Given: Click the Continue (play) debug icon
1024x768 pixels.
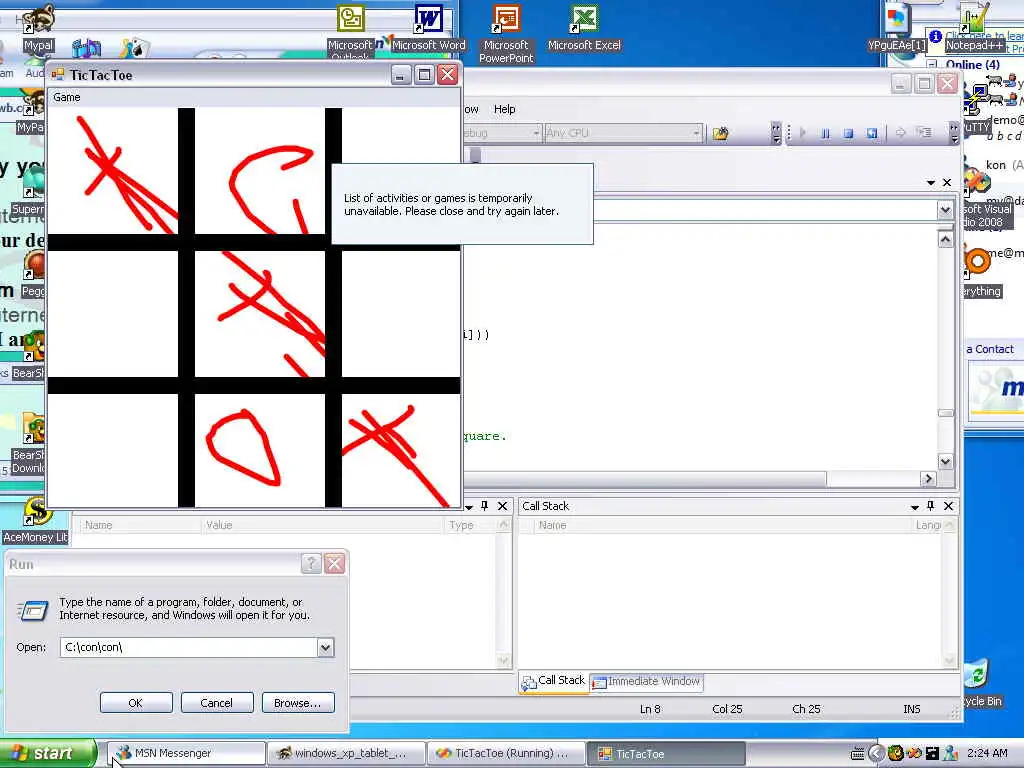Looking at the screenshot, I should [803, 133].
